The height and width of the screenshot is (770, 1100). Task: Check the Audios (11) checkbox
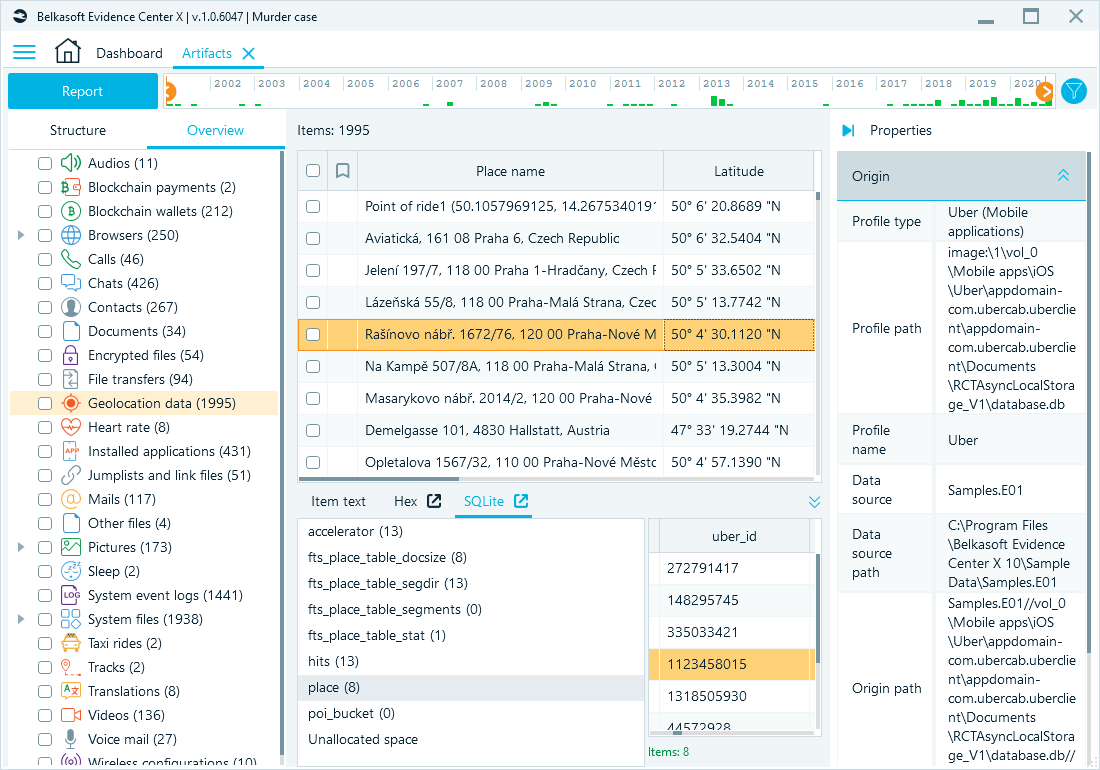pos(45,163)
